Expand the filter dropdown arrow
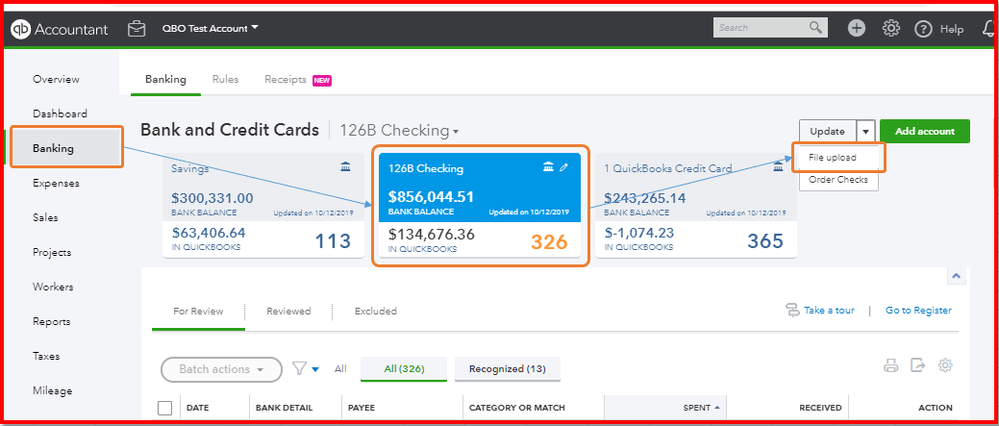Screen dimensions: 999x426 tap(315, 369)
